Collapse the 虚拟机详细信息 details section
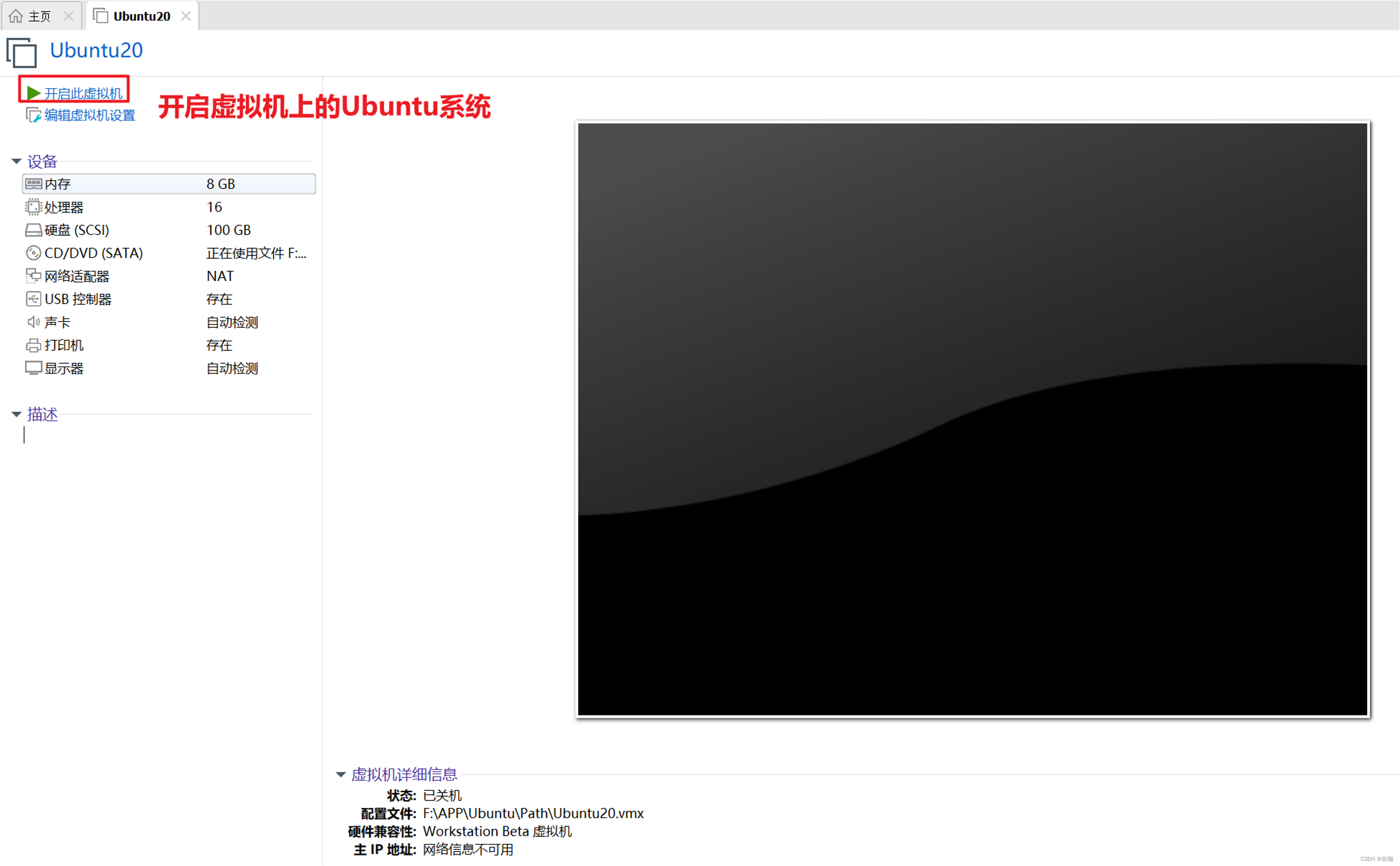 [341, 775]
